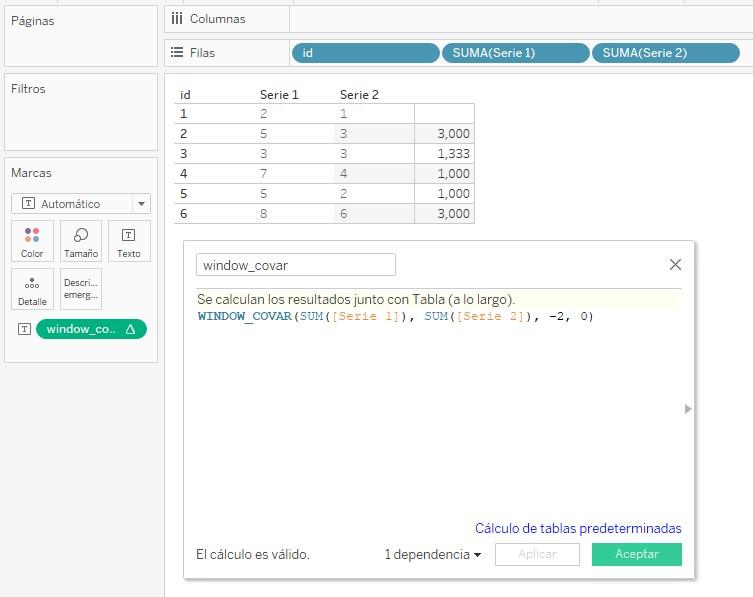Open Cálculo de tablas predeterminadas link
Viewport: 753px width, 597px height.
click(578, 528)
